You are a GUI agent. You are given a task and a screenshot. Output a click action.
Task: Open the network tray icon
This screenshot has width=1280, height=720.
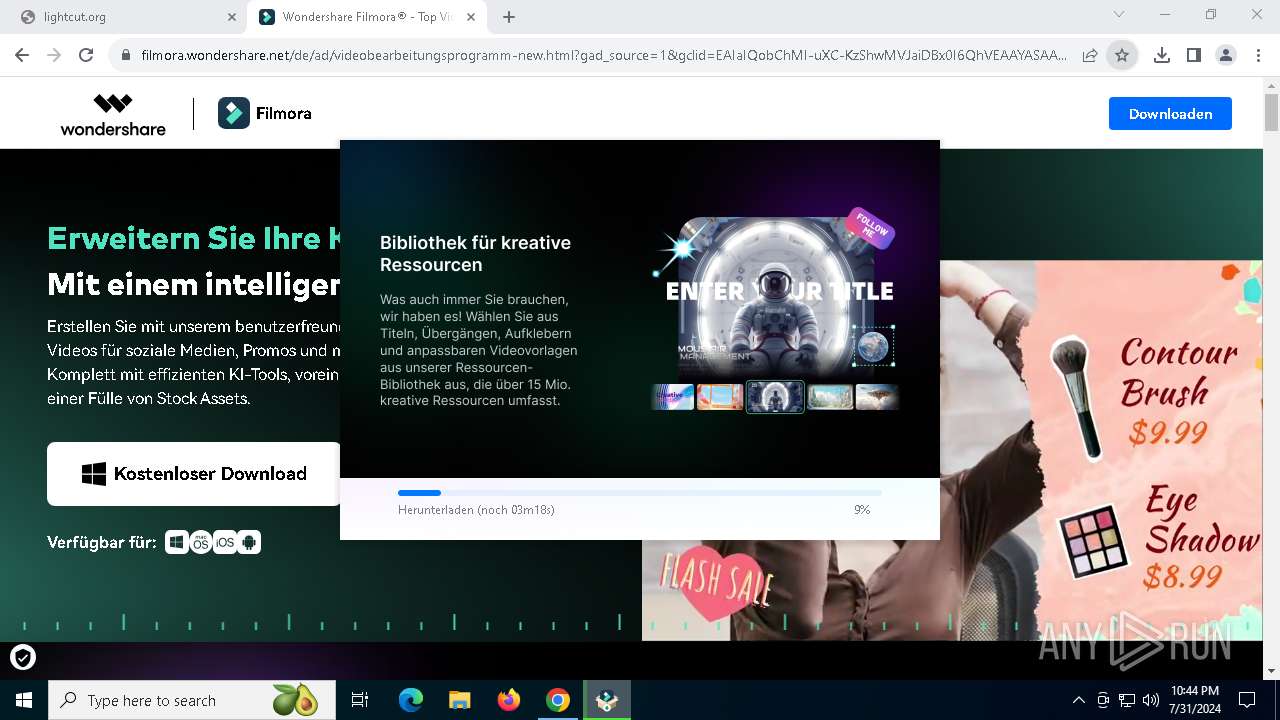(x=1127, y=700)
